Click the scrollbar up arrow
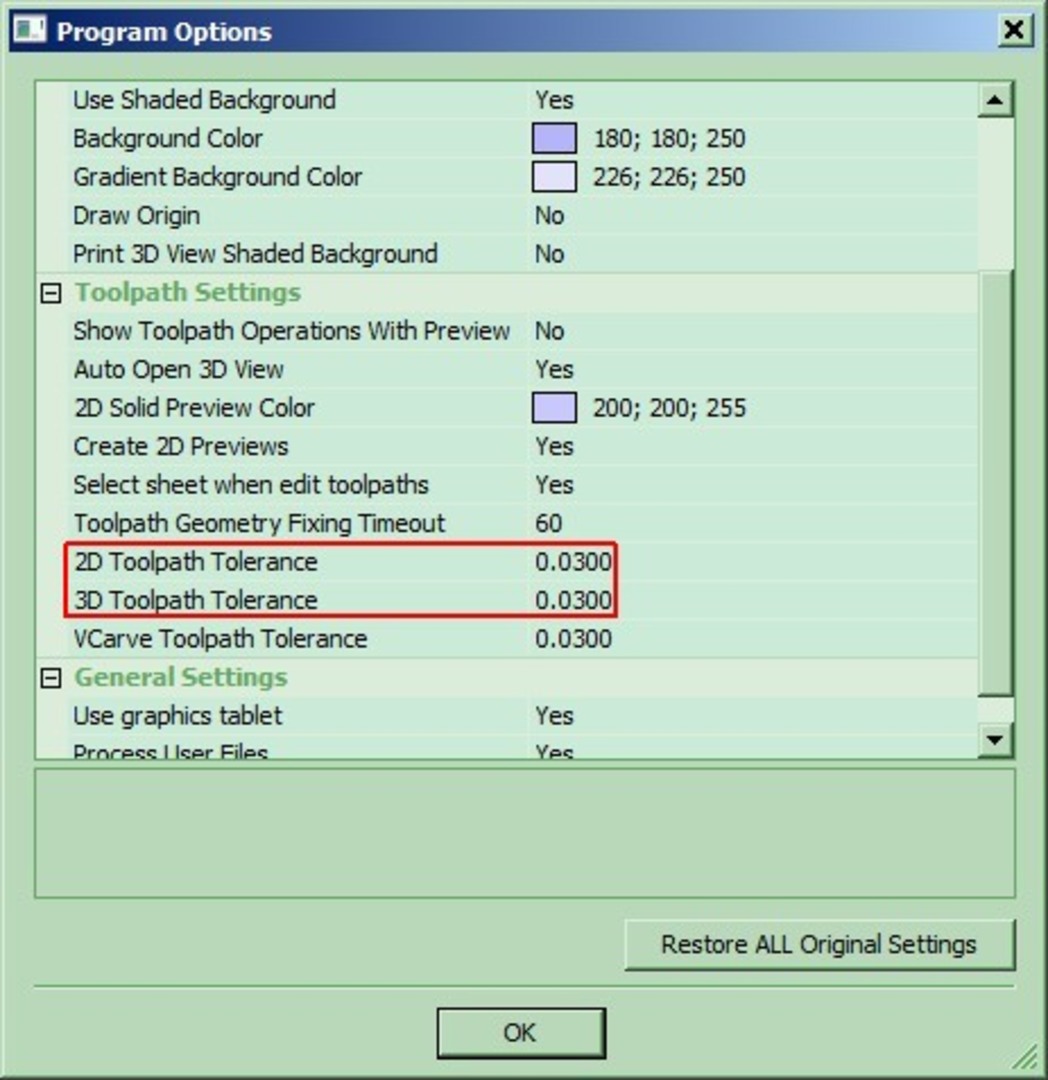The width and height of the screenshot is (1048, 1080). tap(995, 99)
